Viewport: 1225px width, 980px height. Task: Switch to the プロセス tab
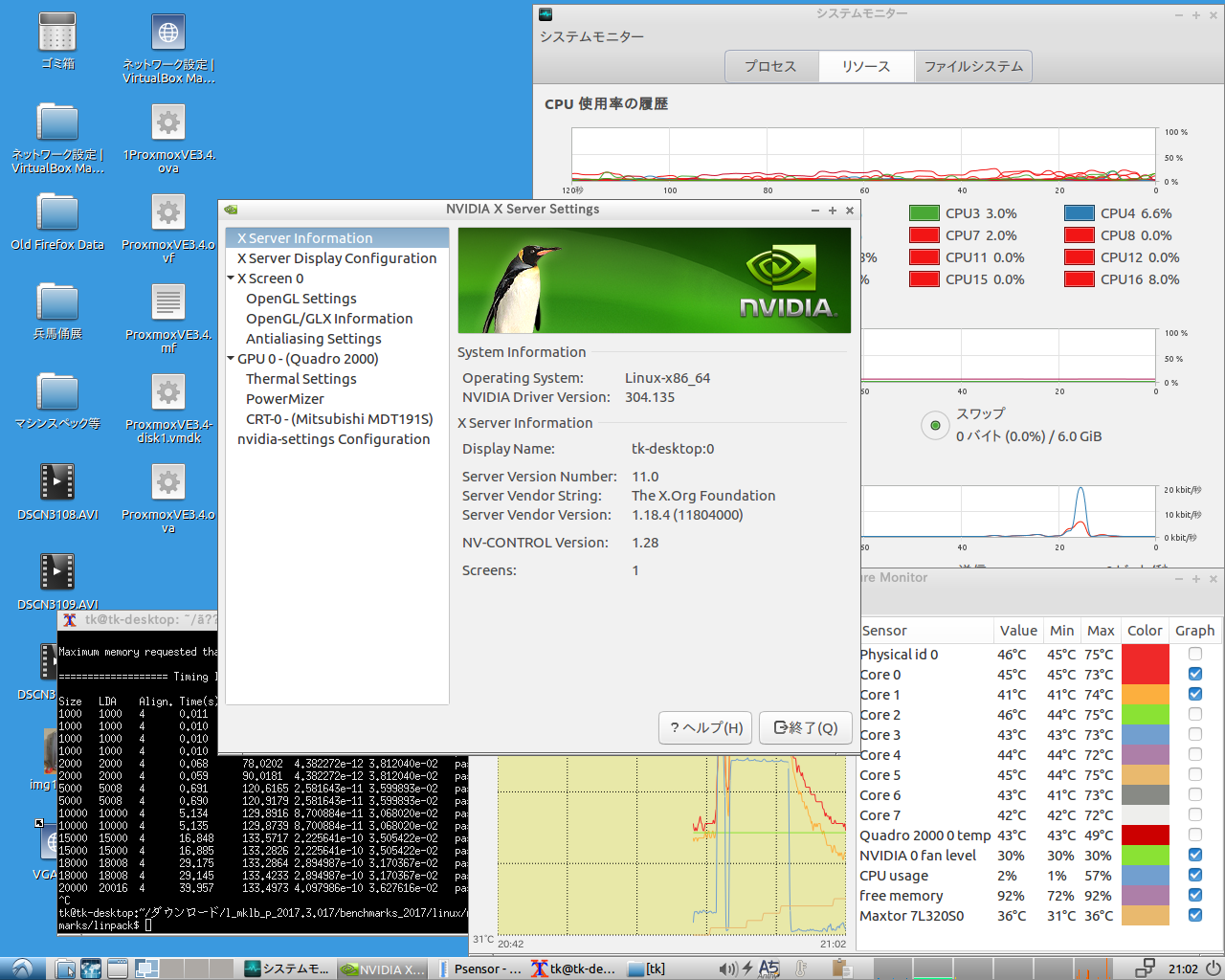coord(770,66)
